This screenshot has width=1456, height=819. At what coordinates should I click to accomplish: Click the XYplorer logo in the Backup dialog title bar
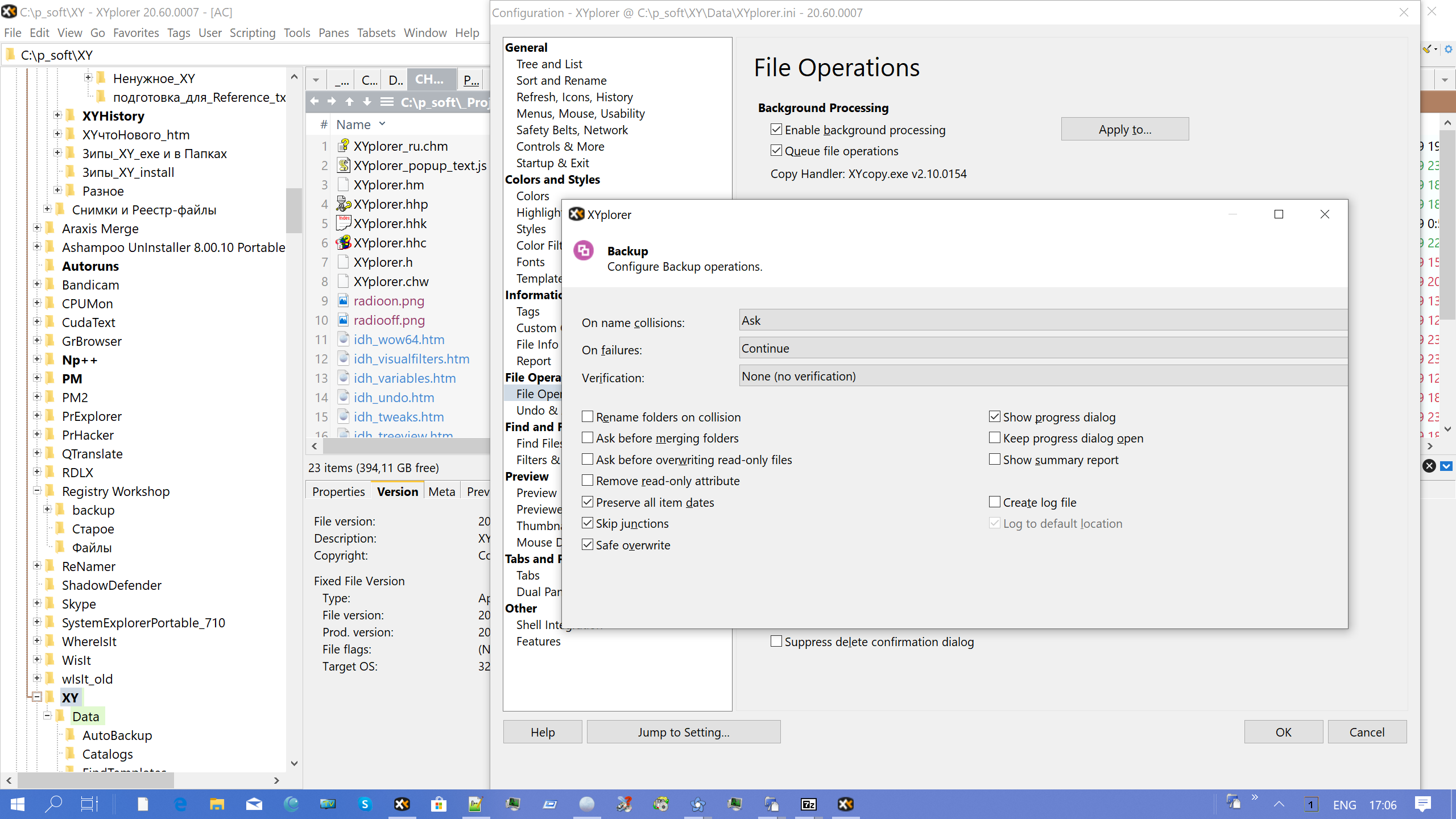pos(576,214)
